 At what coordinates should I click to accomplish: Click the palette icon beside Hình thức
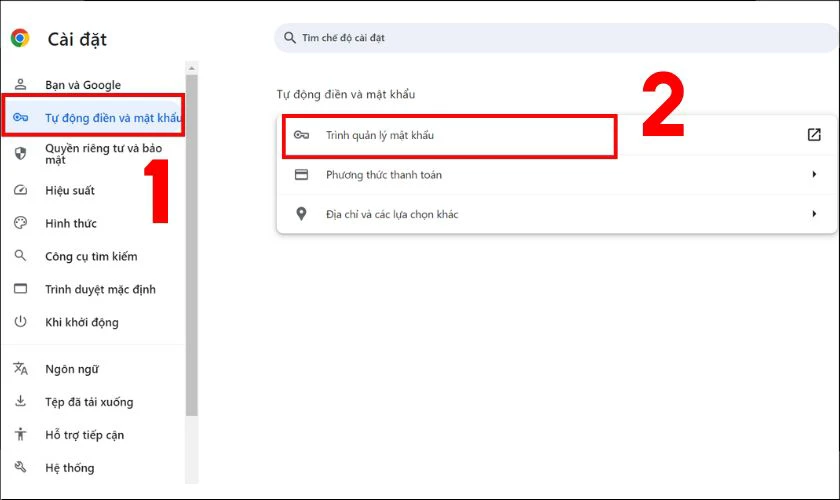coord(20,223)
